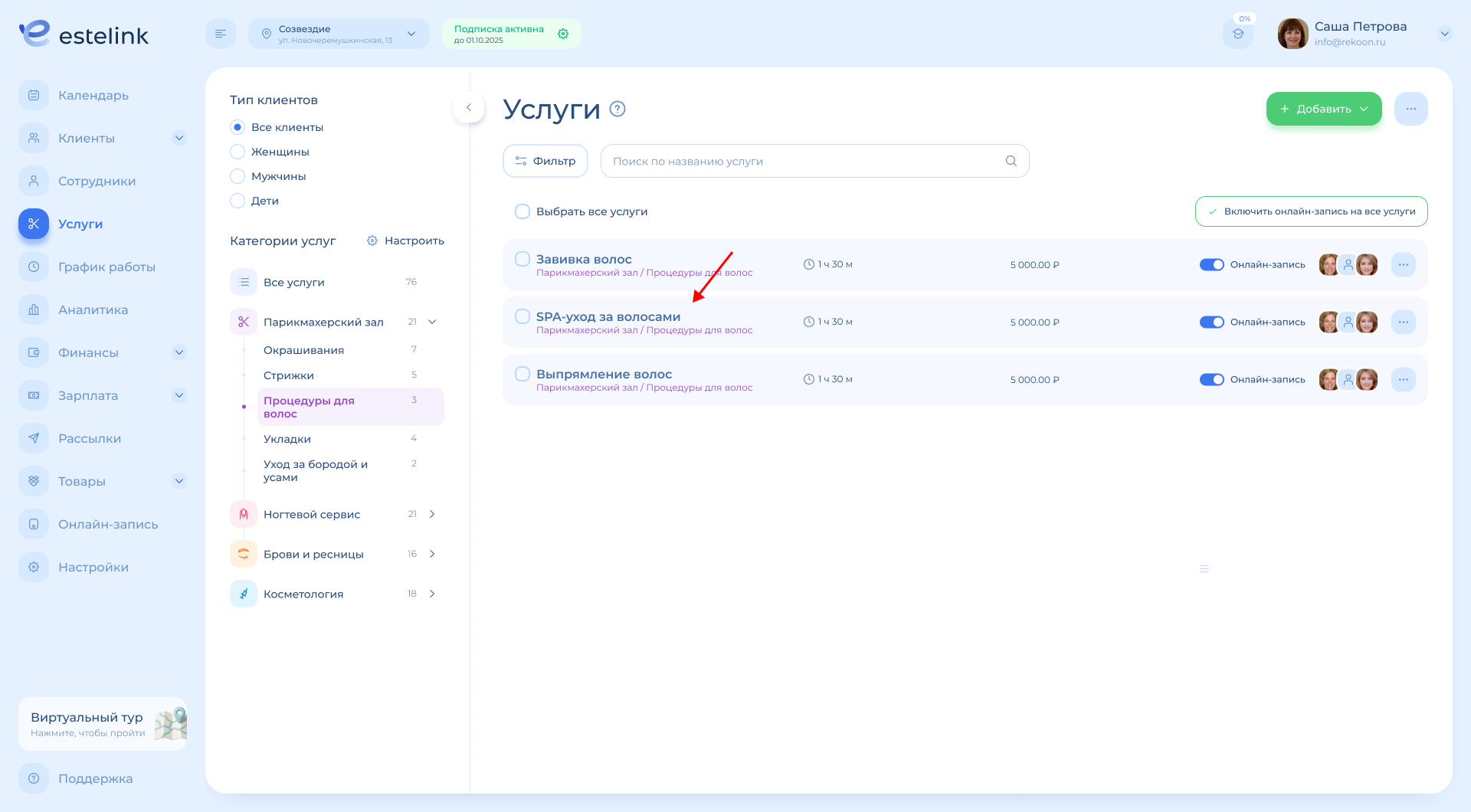Open more options for Завивка волос
This screenshot has width=1471, height=812.
pos(1403,264)
